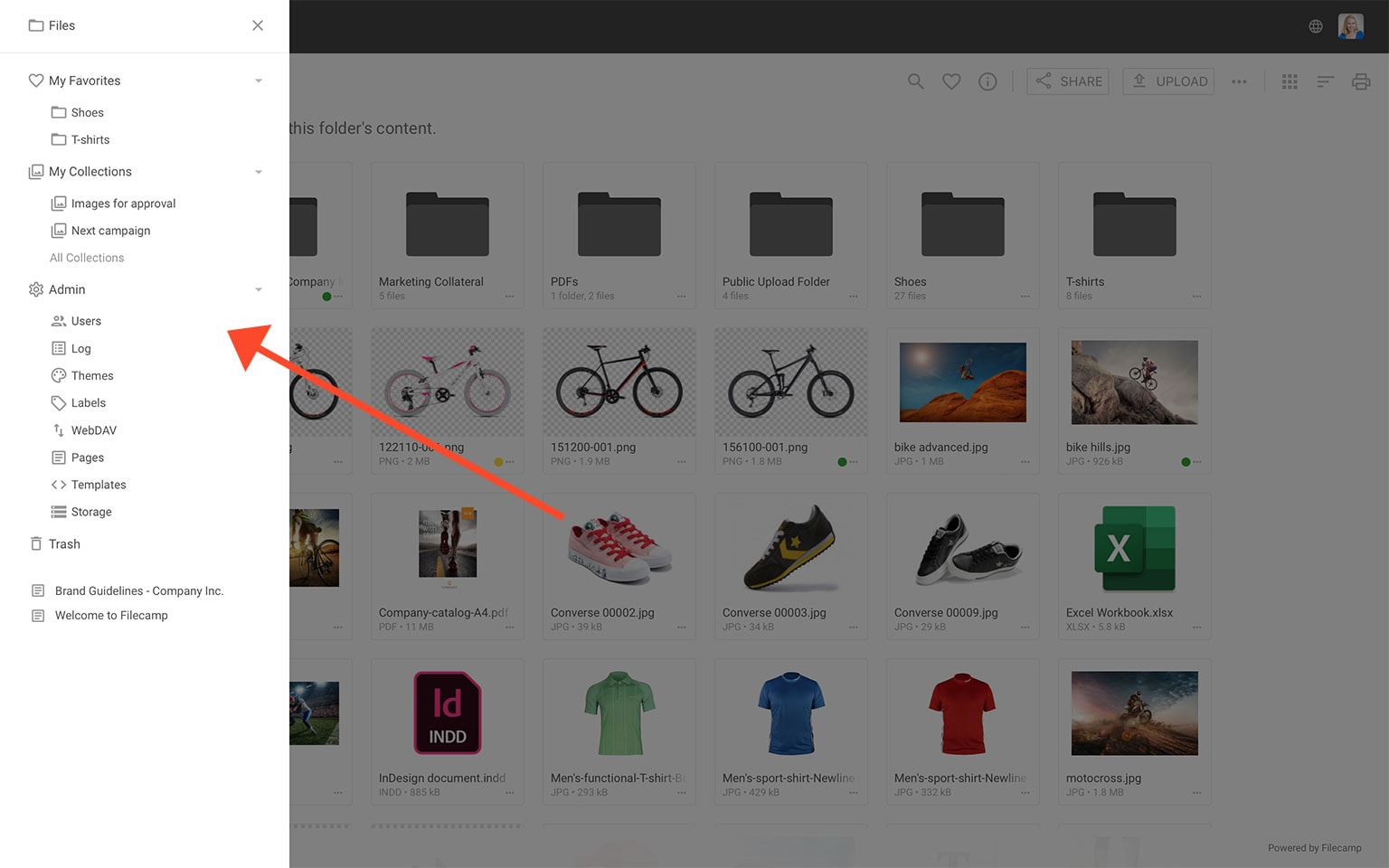Collapse the Admin section

(x=259, y=289)
